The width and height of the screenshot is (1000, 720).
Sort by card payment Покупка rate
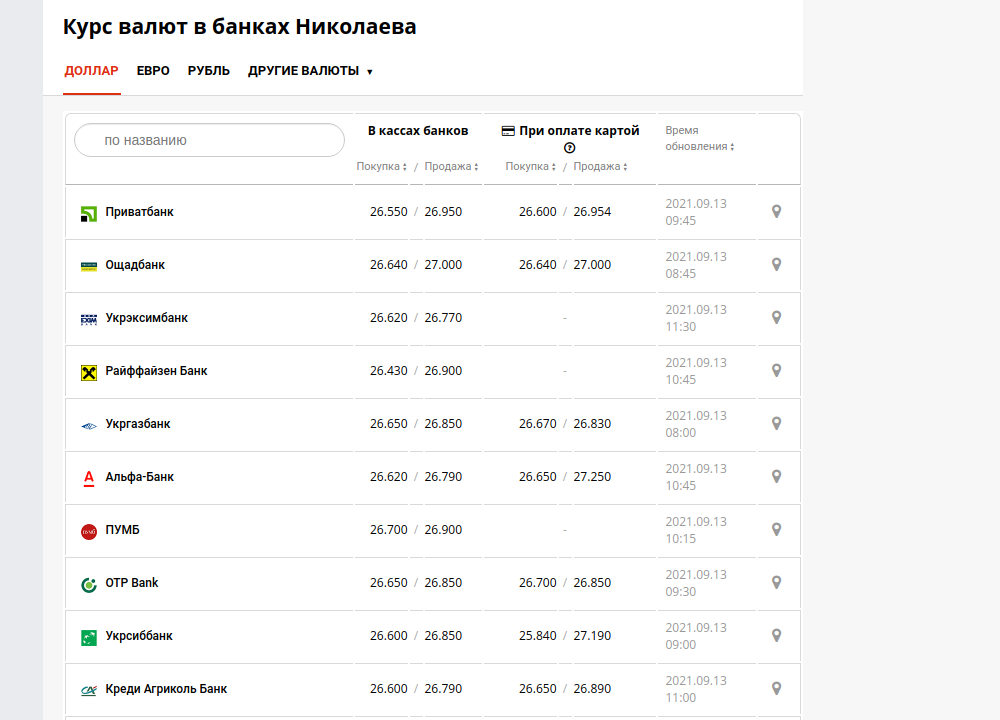(531, 166)
